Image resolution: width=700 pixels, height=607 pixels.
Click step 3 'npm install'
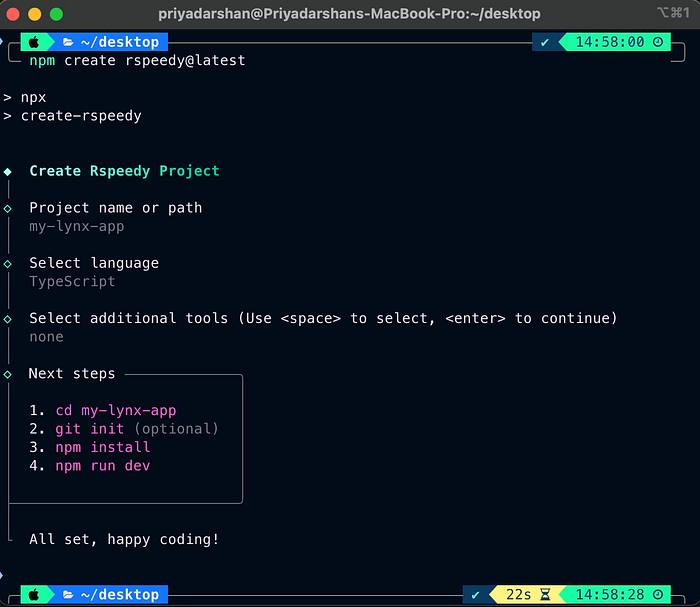(x=90, y=447)
